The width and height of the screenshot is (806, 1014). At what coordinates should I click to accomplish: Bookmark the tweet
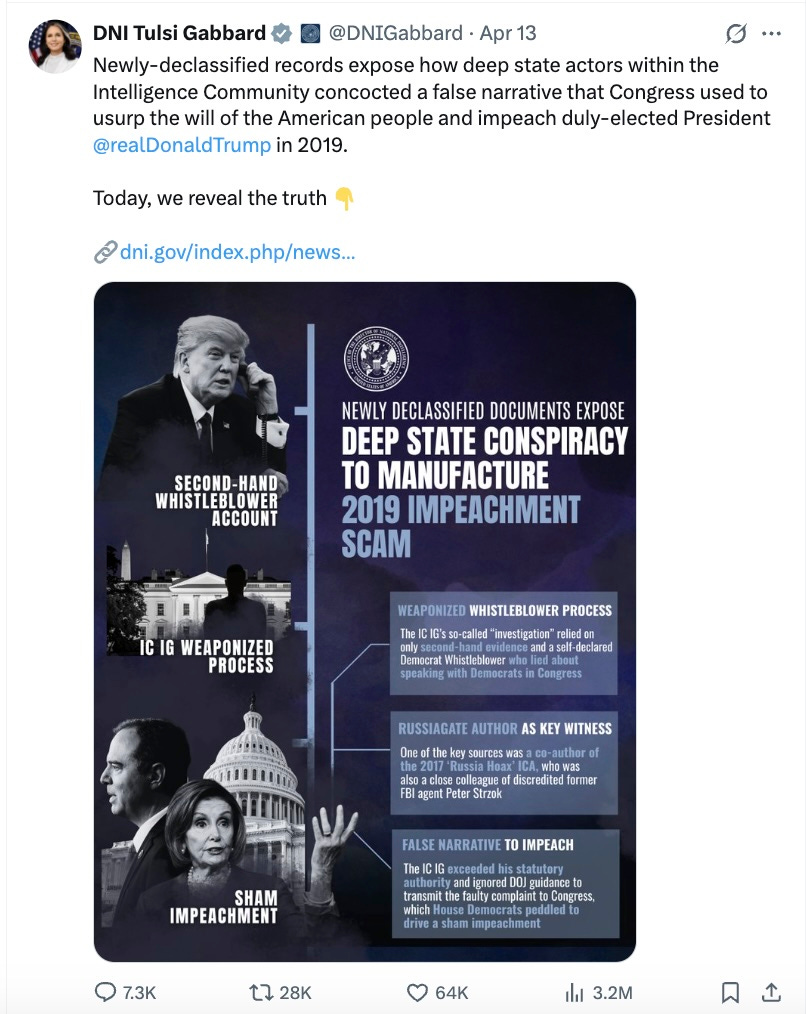point(732,993)
